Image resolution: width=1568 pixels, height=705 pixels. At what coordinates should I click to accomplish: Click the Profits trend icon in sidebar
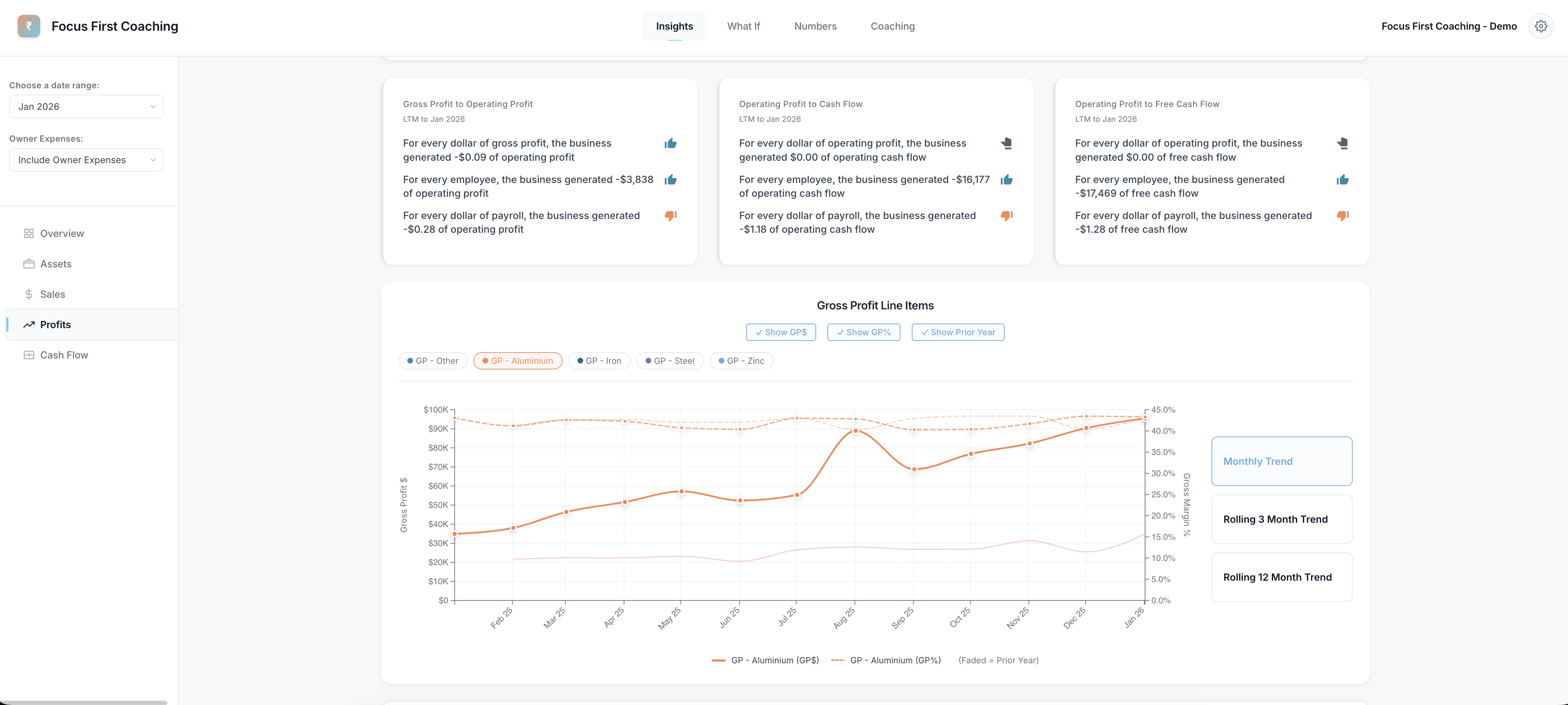(30, 325)
